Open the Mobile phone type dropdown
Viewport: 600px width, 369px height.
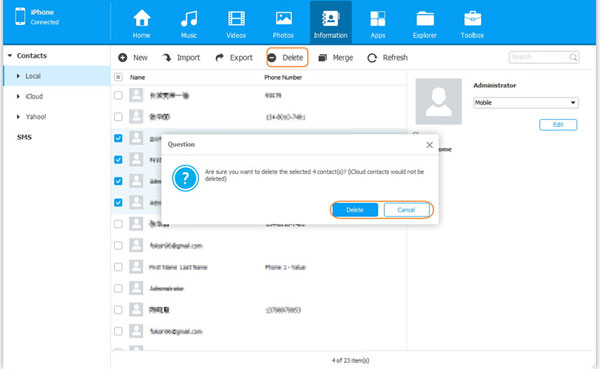[526, 103]
